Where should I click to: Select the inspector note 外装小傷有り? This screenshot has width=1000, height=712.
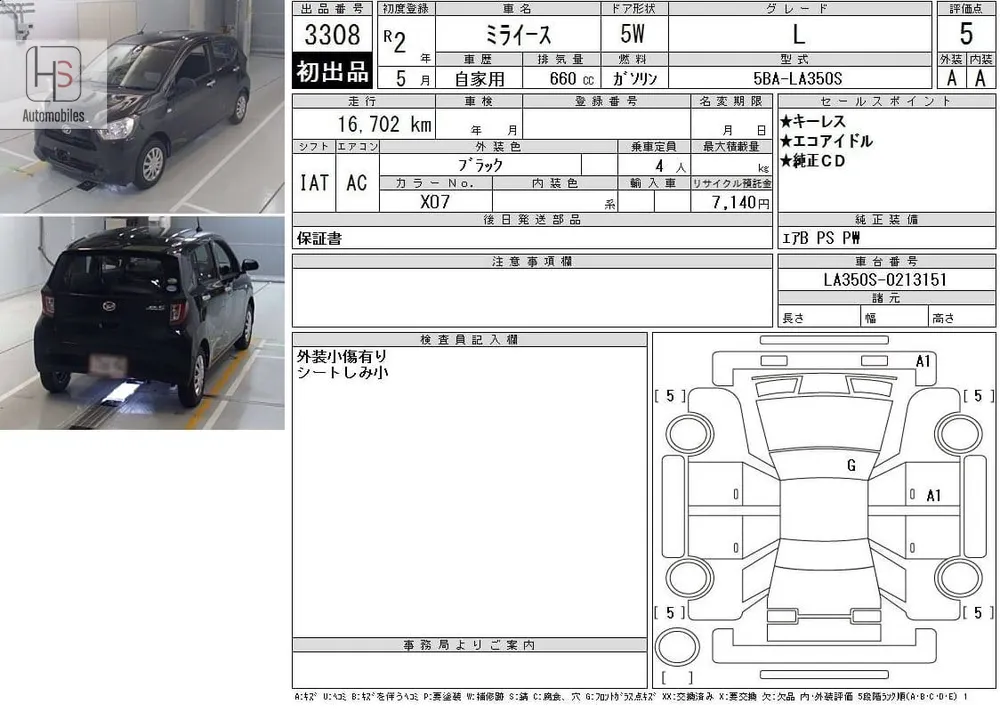point(342,356)
